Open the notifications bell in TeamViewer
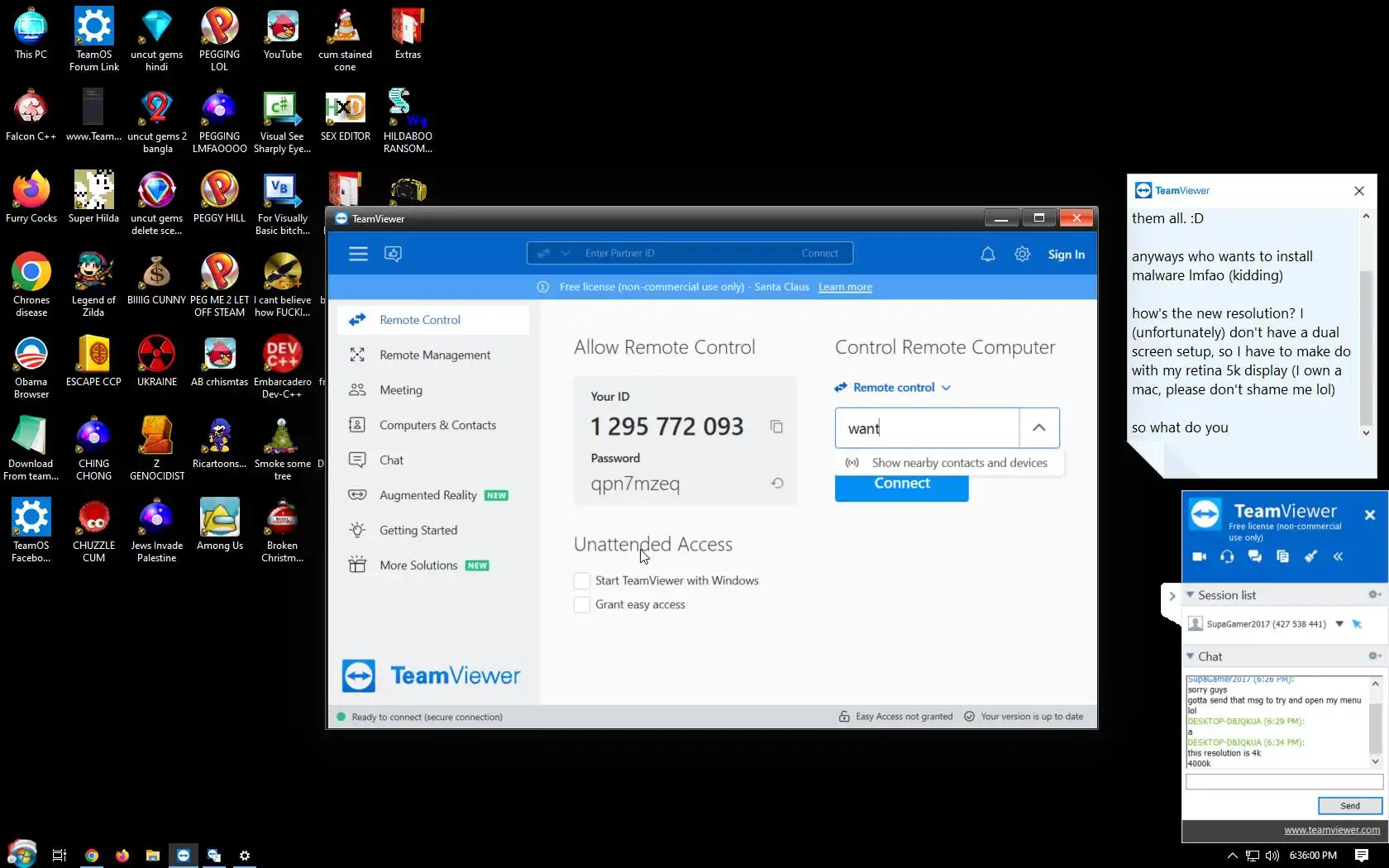Screen dimensions: 1389x868 click(987, 254)
